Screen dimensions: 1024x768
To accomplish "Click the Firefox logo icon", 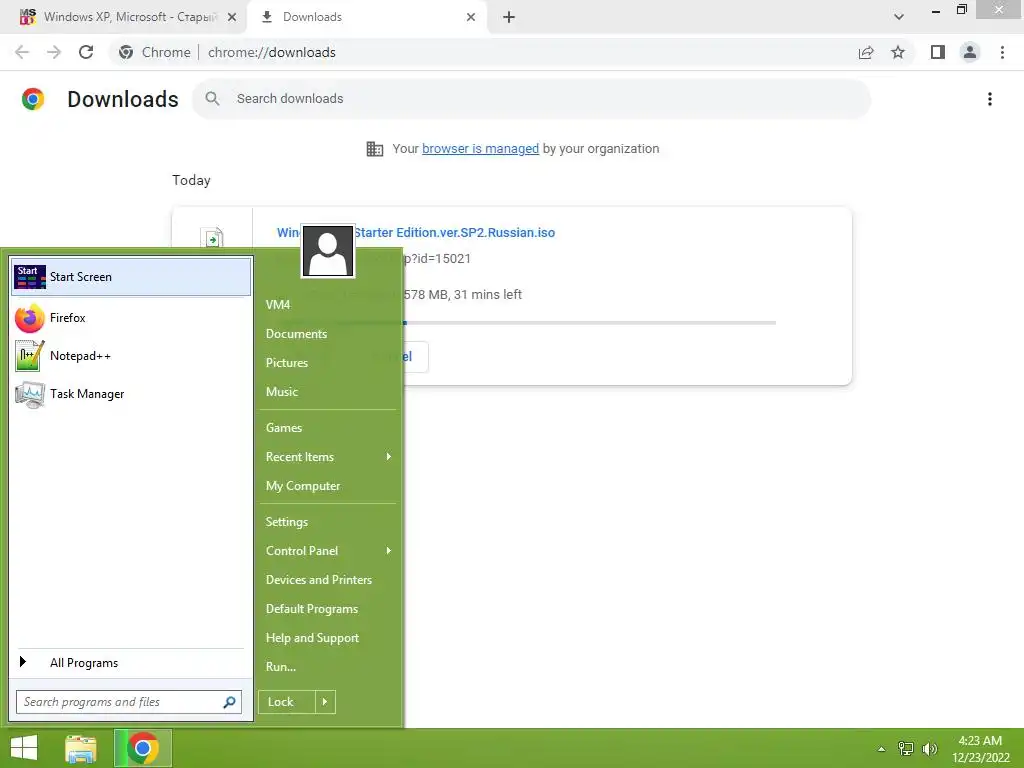I will pos(29,318).
